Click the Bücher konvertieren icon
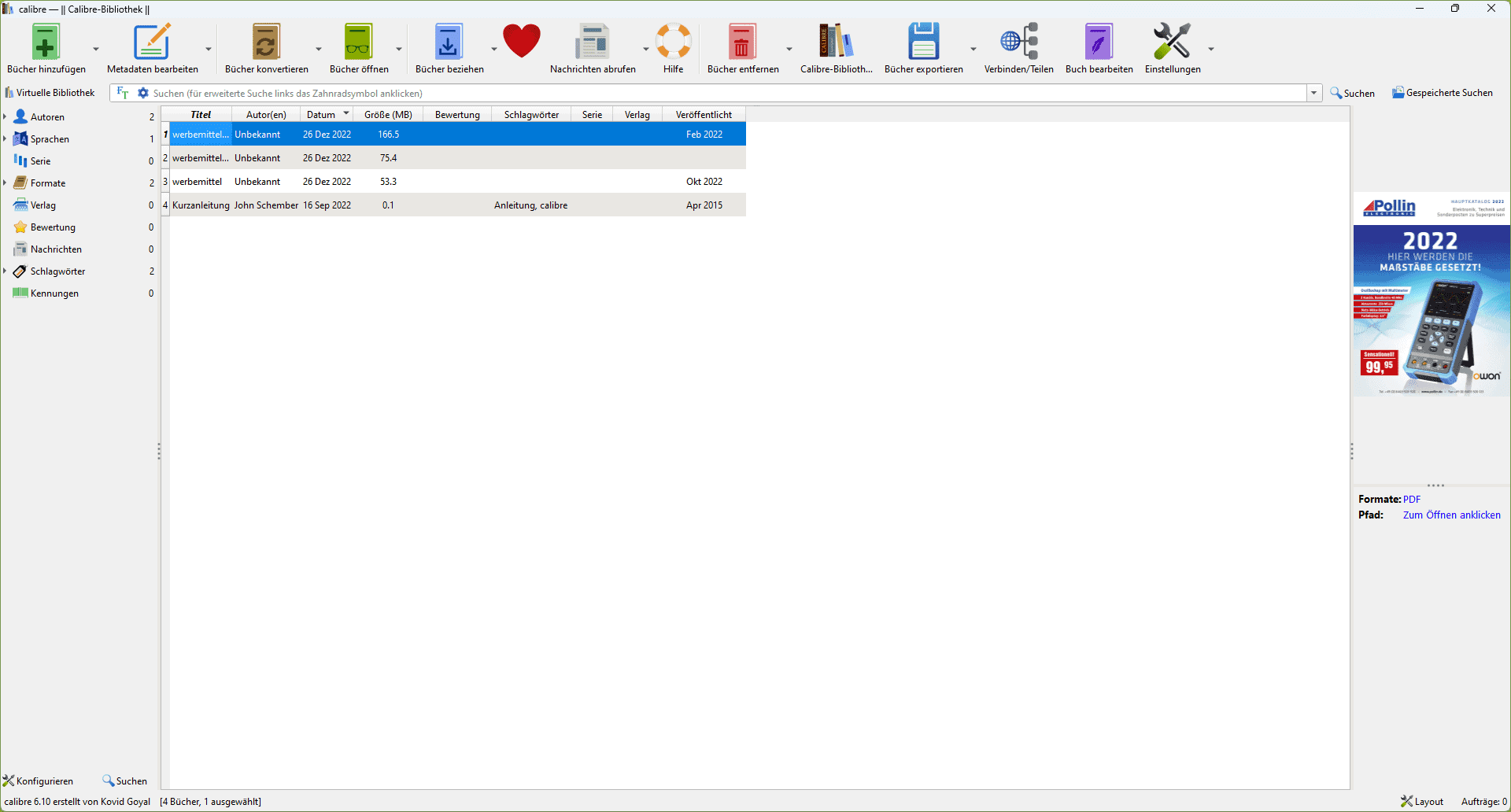1511x812 pixels. click(x=266, y=42)
